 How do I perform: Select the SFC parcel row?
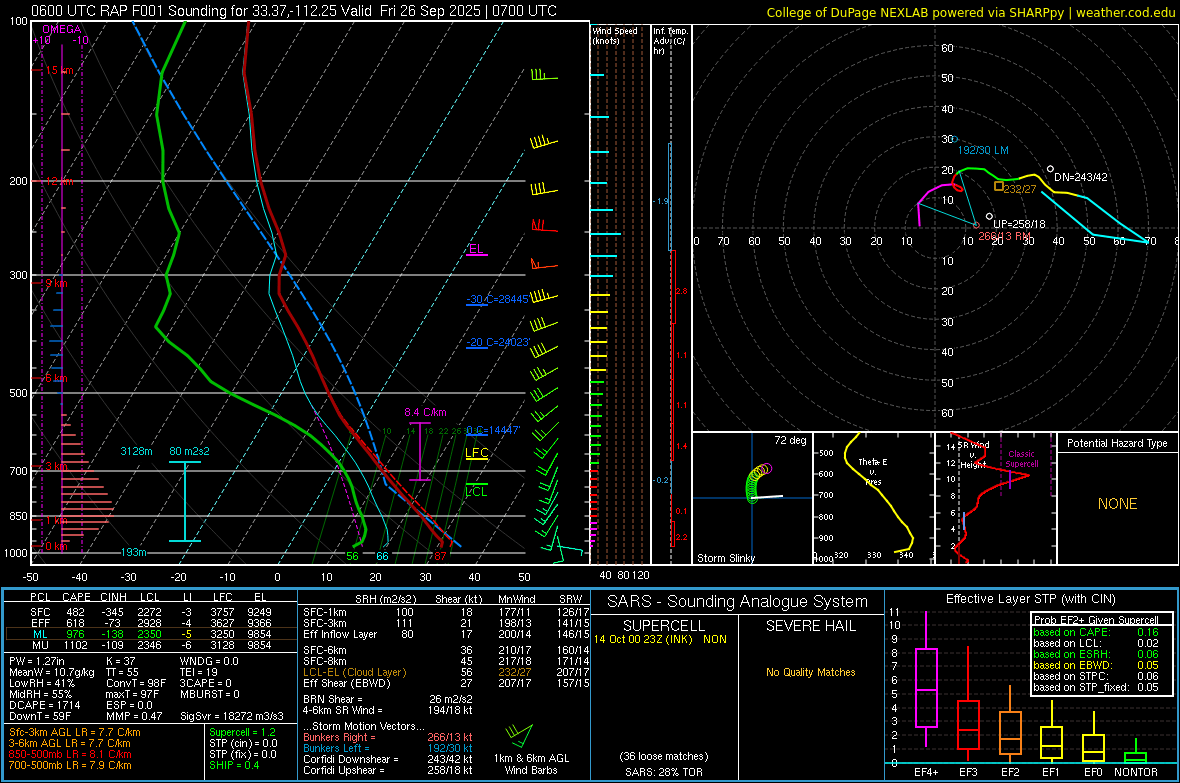151,612
